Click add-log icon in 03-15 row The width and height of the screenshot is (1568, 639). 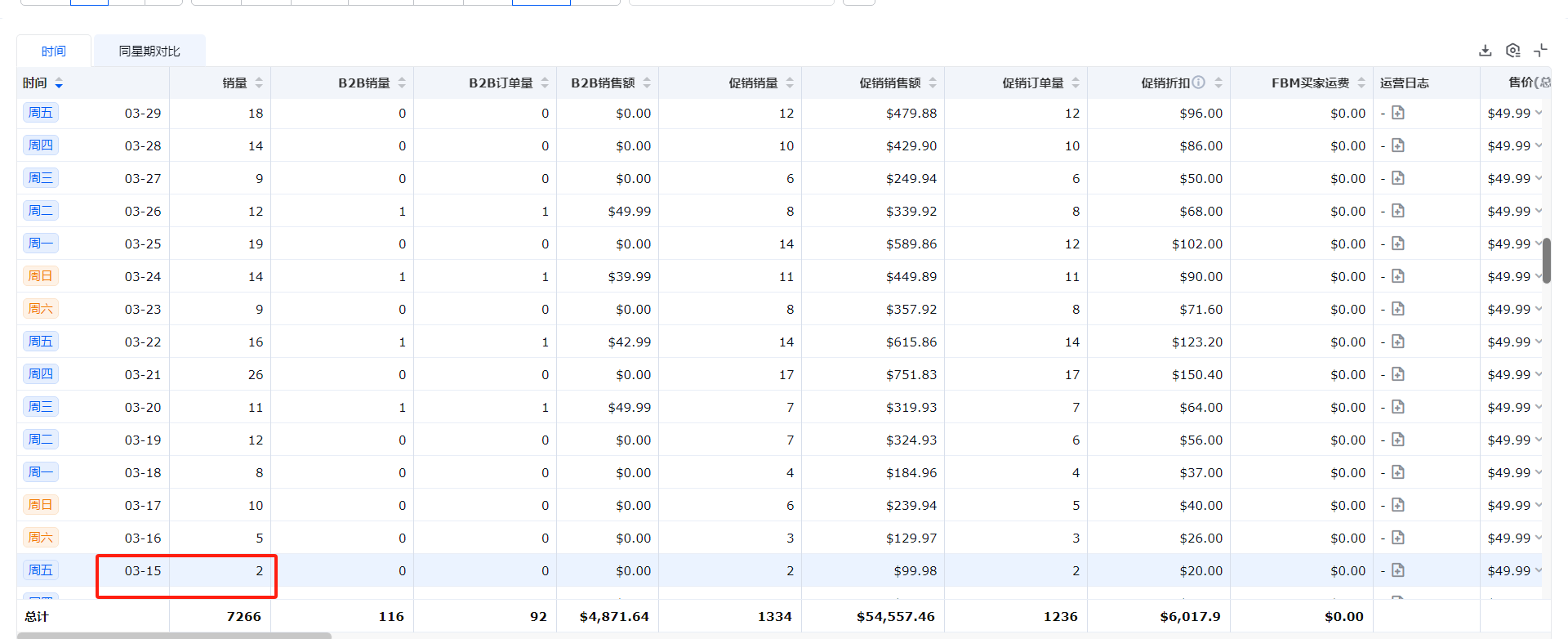(1398, 570)
